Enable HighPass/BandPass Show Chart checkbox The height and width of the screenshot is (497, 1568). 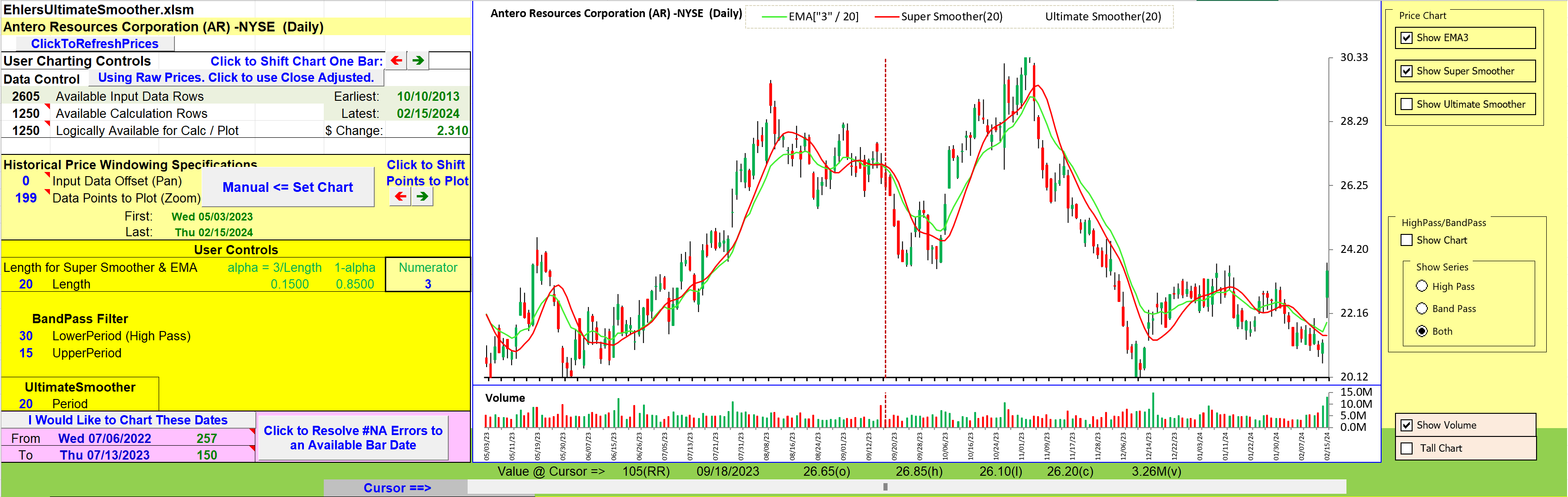(x=1407, y=240)
